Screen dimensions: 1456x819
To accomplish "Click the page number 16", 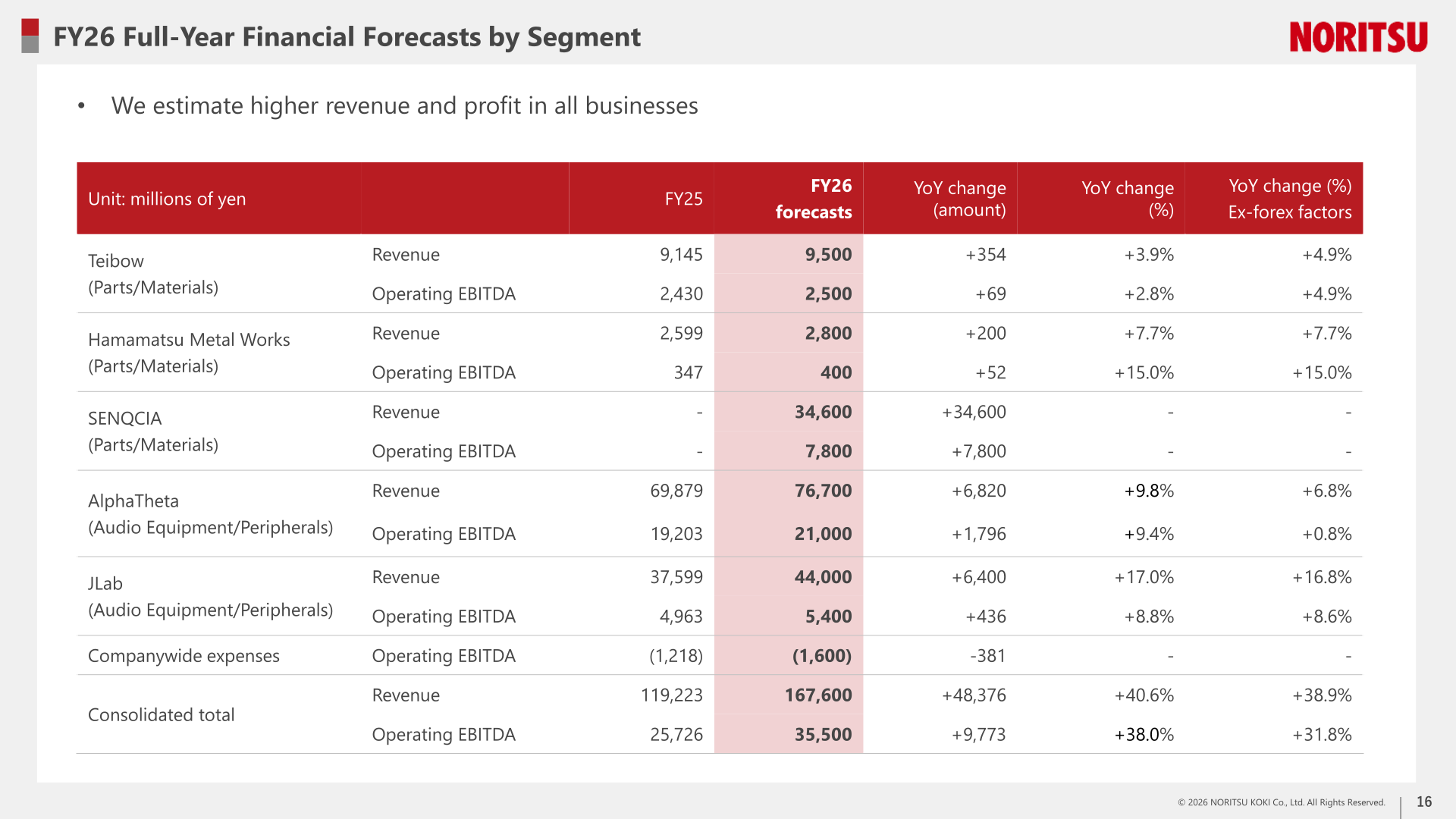I will pos(1424,802).
